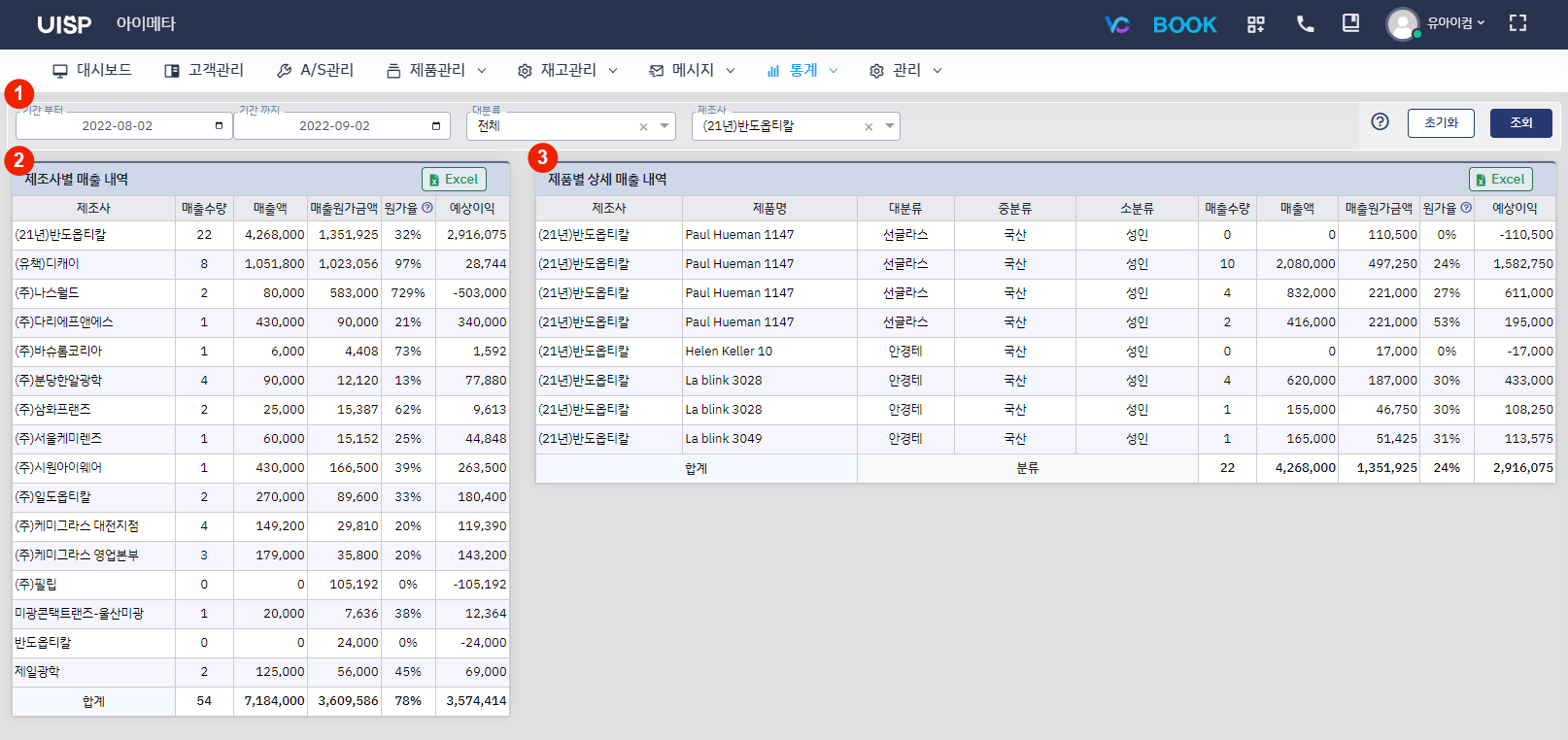Select the (주)나스월드 row
Image resolution: width=1568 pixels, height=740 pixels.
coord(260,293)
